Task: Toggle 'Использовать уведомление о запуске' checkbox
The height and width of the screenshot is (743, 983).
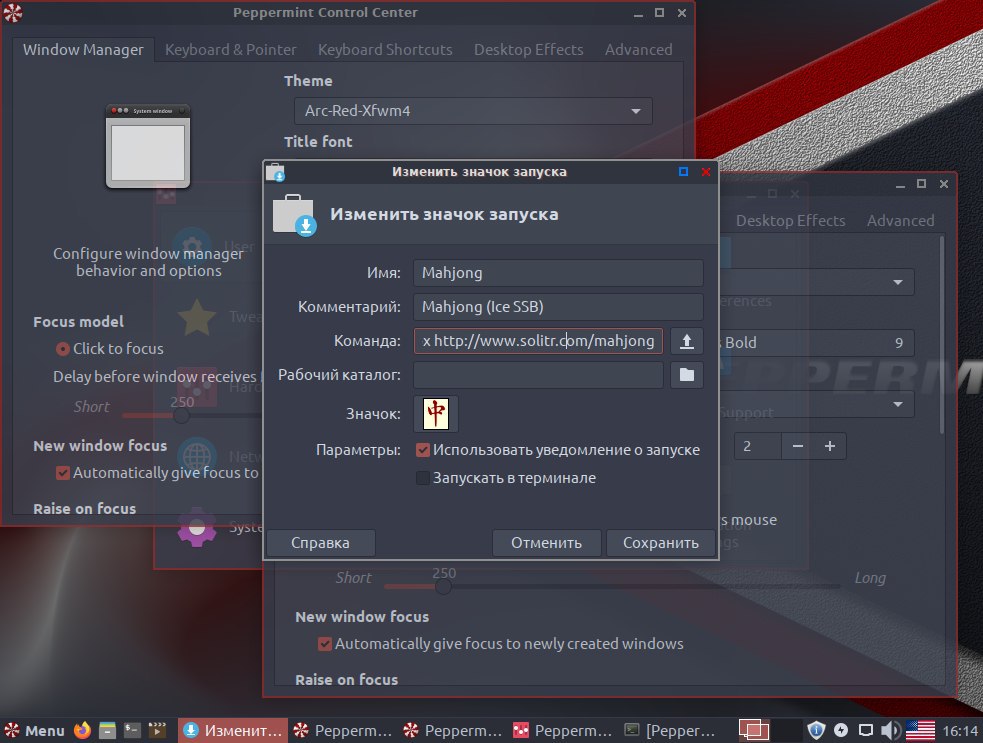Action: pyautogui.click(x=423, y=450)
